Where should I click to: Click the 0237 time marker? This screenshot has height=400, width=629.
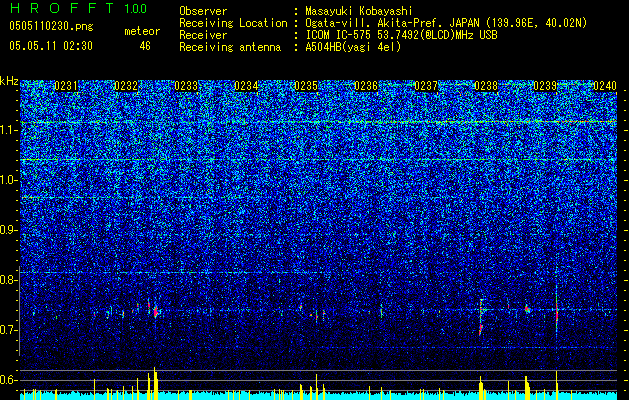coord(426,86)
